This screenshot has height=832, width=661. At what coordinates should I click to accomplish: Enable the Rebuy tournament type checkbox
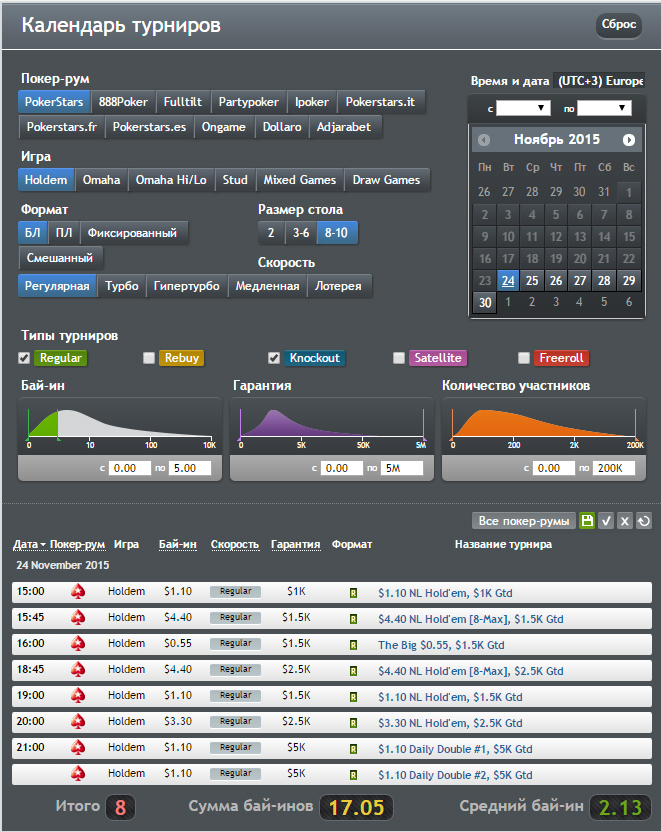[x=149, y=358]
